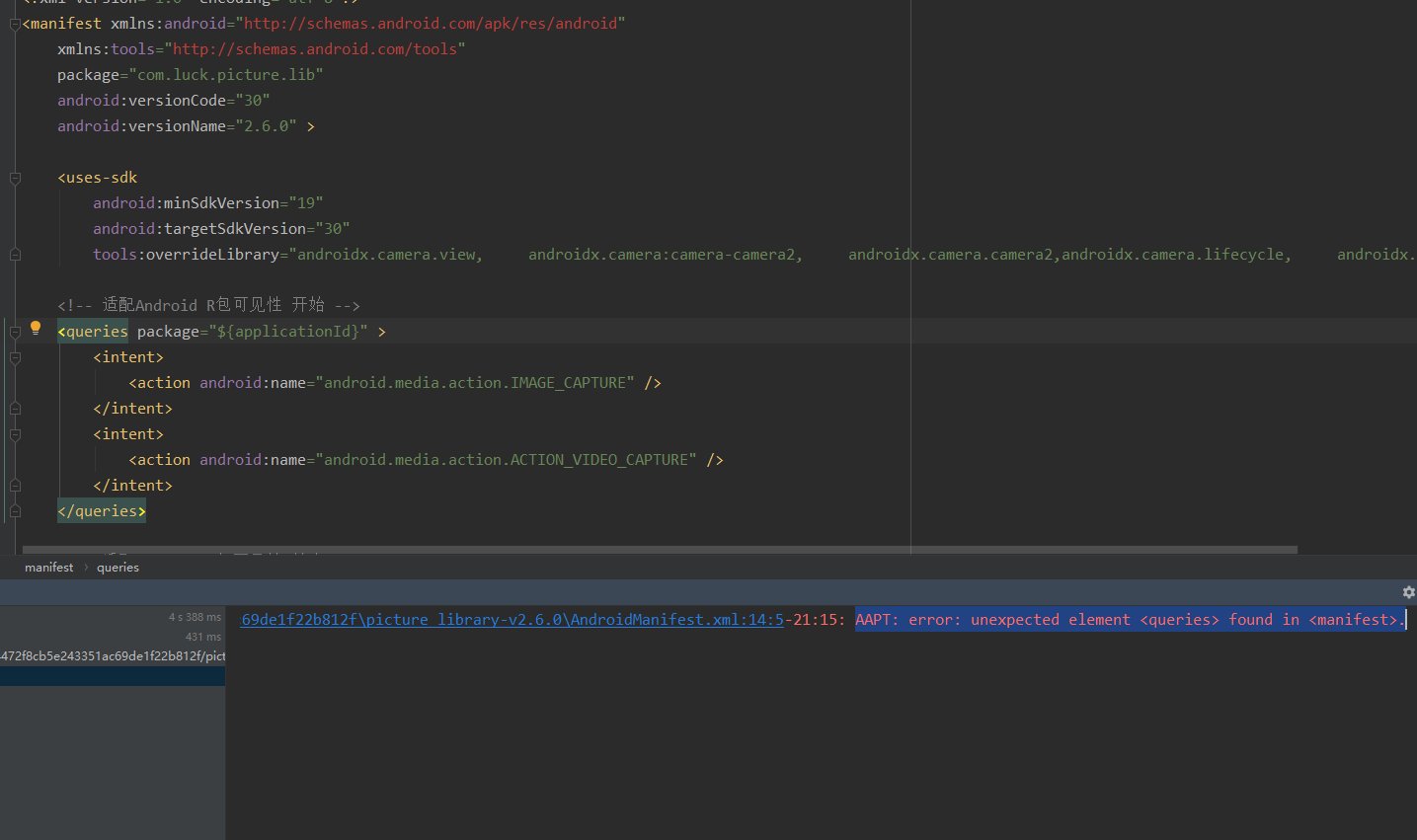Click the android:minSdkVersion="19" attribute
This screenshot has height=840, width=1417.
click(208, 203)
